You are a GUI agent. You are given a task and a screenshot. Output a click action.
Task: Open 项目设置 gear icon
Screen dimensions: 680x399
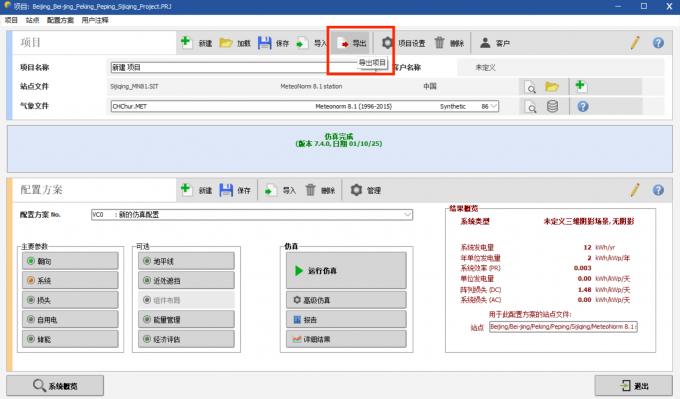click(387, 43)
